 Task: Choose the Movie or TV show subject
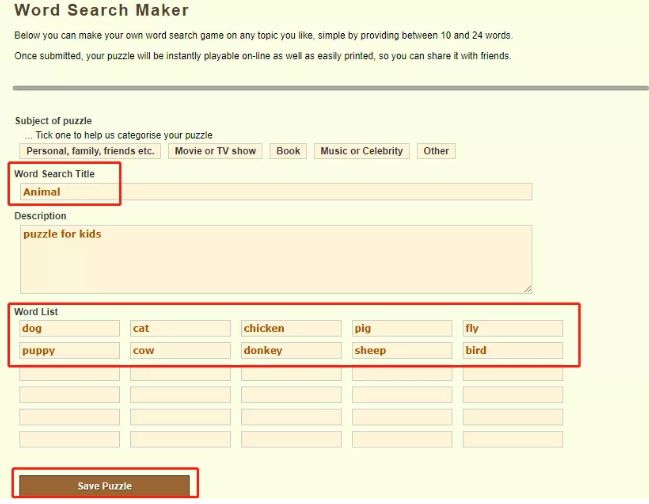pyautogui.click(x=215, y=151)
